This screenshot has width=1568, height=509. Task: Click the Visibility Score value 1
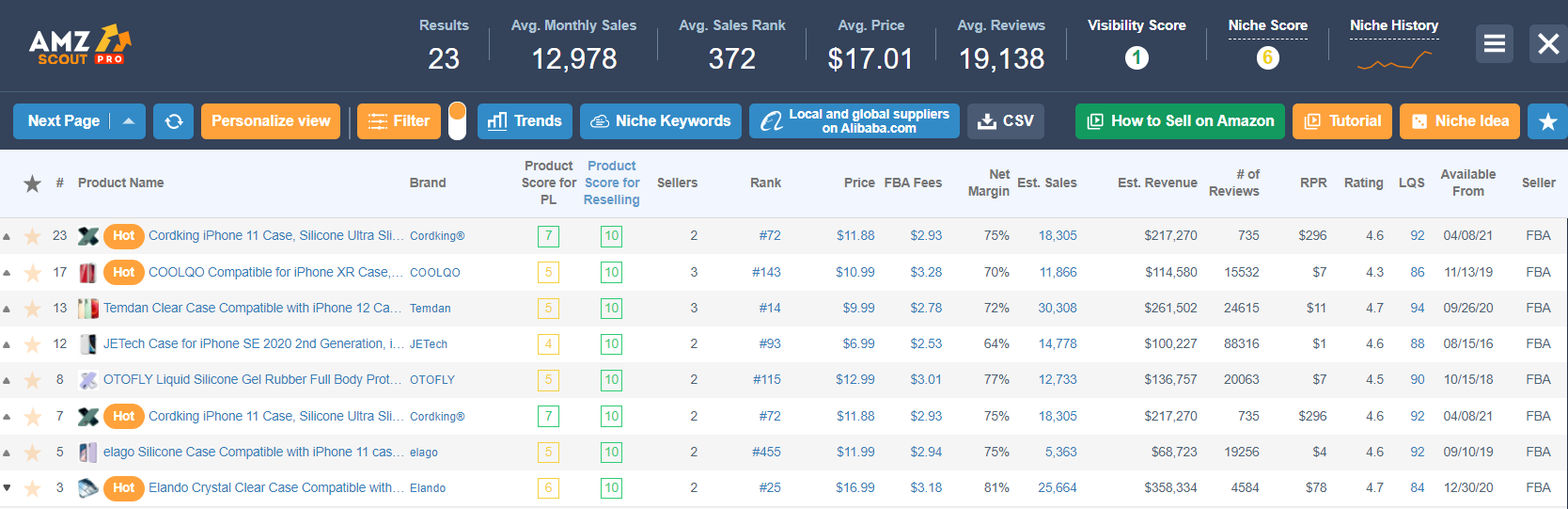(1137, 58)
